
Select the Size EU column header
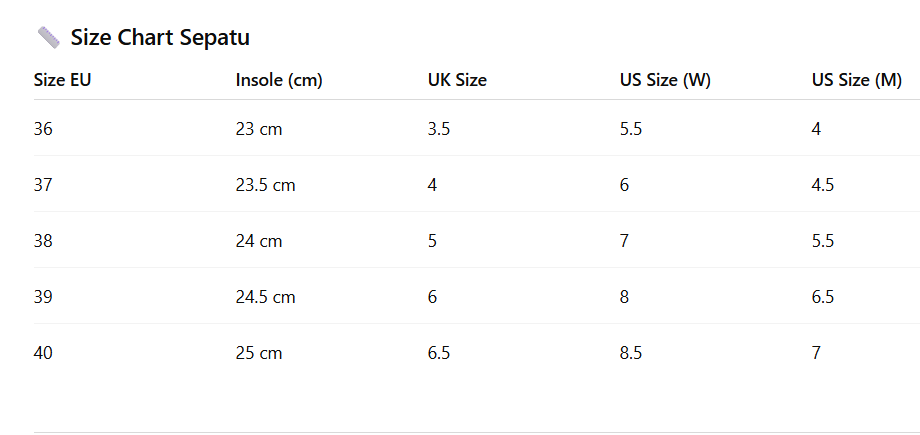coord(63,80)
